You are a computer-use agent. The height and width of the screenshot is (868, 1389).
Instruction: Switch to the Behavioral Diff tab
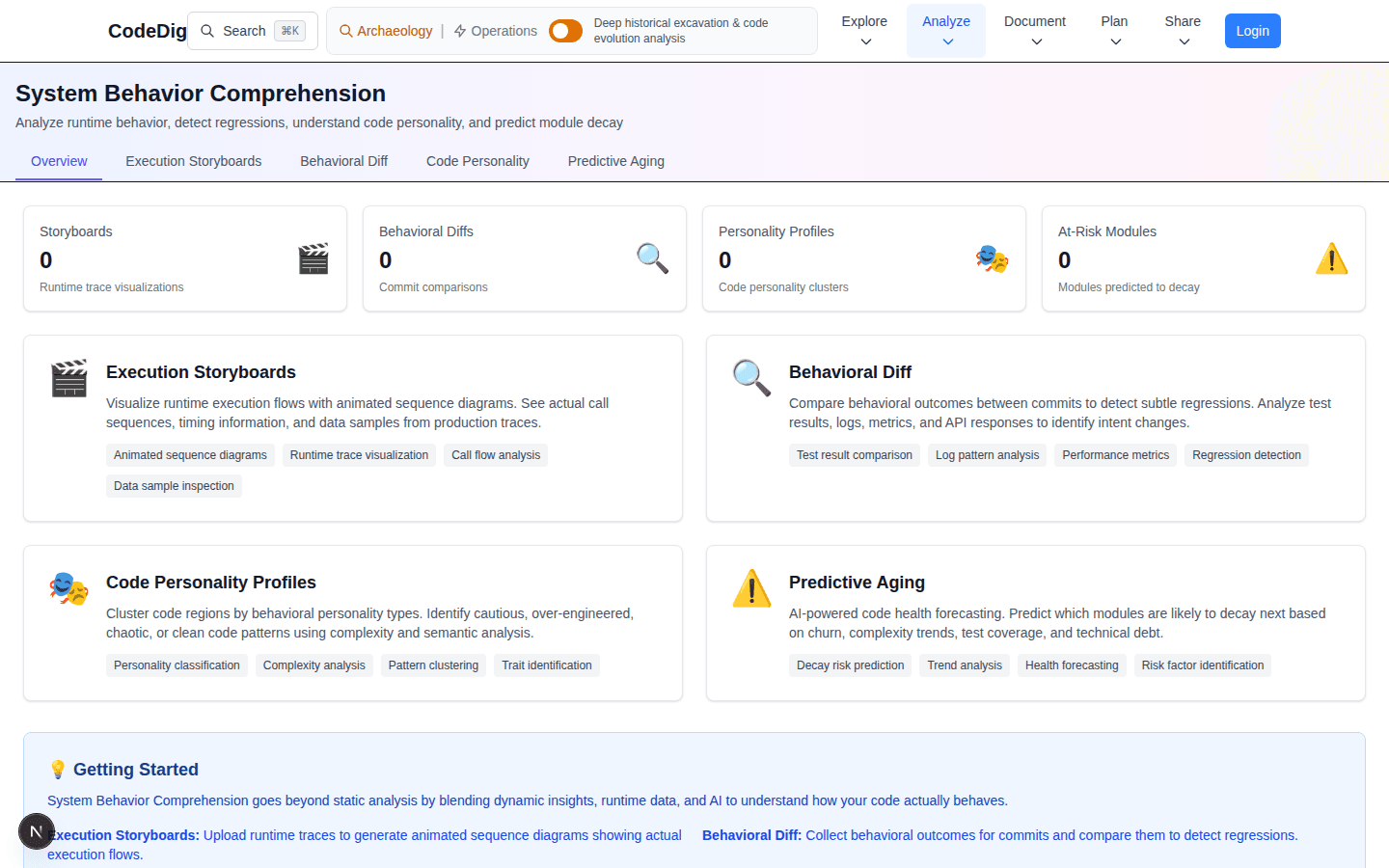click(343, 161)
